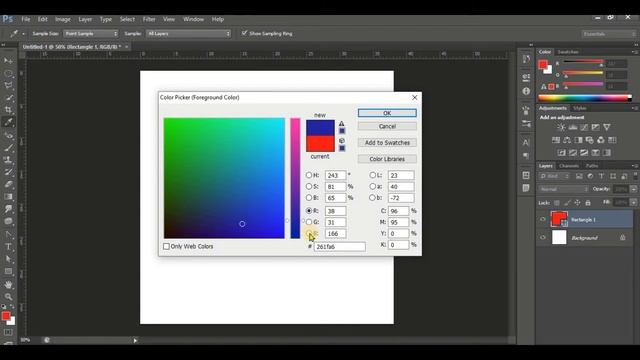Select the Rectangle shape tool
Screen dimensions: 640x360
click(8, 271)
